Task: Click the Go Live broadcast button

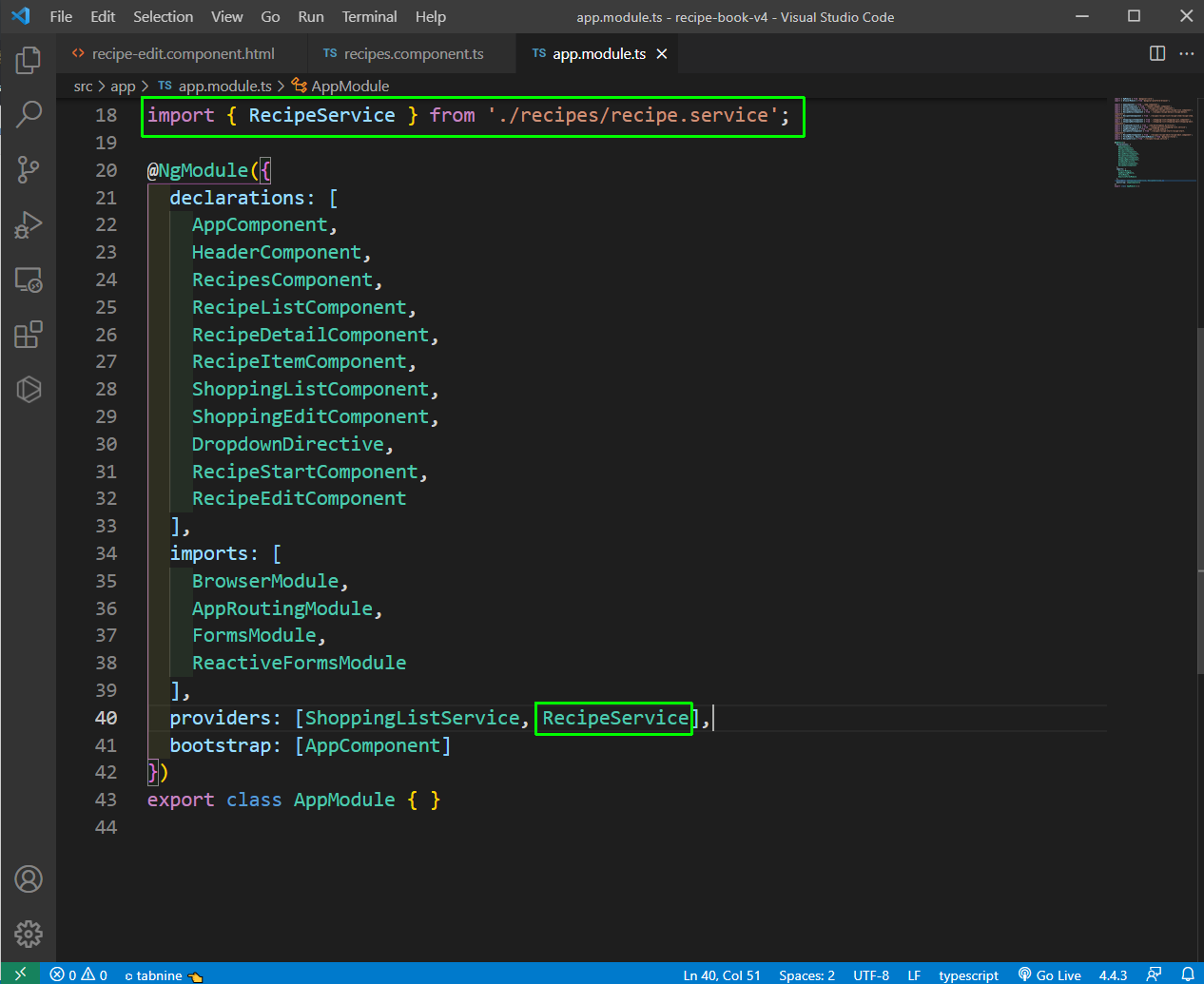Action: (1049, 974)
